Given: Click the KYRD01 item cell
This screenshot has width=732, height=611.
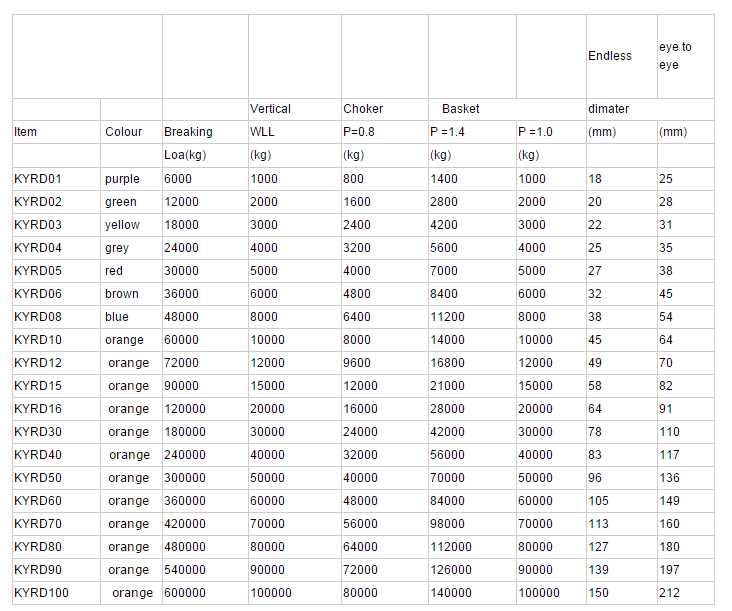Looking at the screenshot, I should pos(38,179).
